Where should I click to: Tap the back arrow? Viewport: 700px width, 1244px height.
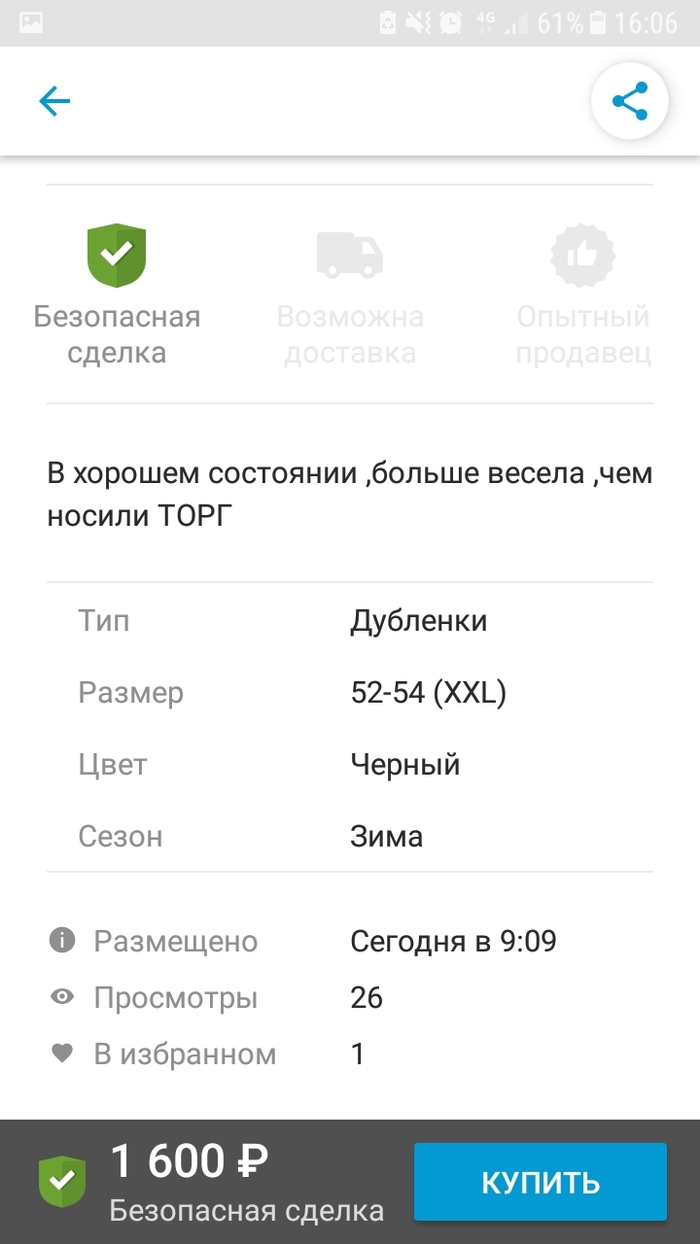[x=54, y=101]
